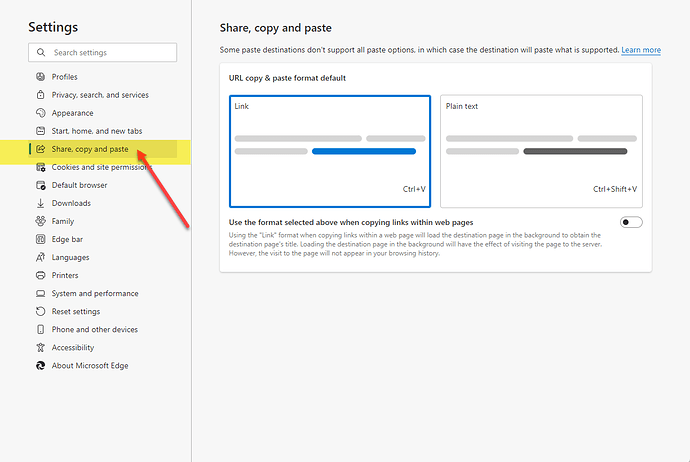
Task: Select the Link paste format card
Action: [330, 151]
